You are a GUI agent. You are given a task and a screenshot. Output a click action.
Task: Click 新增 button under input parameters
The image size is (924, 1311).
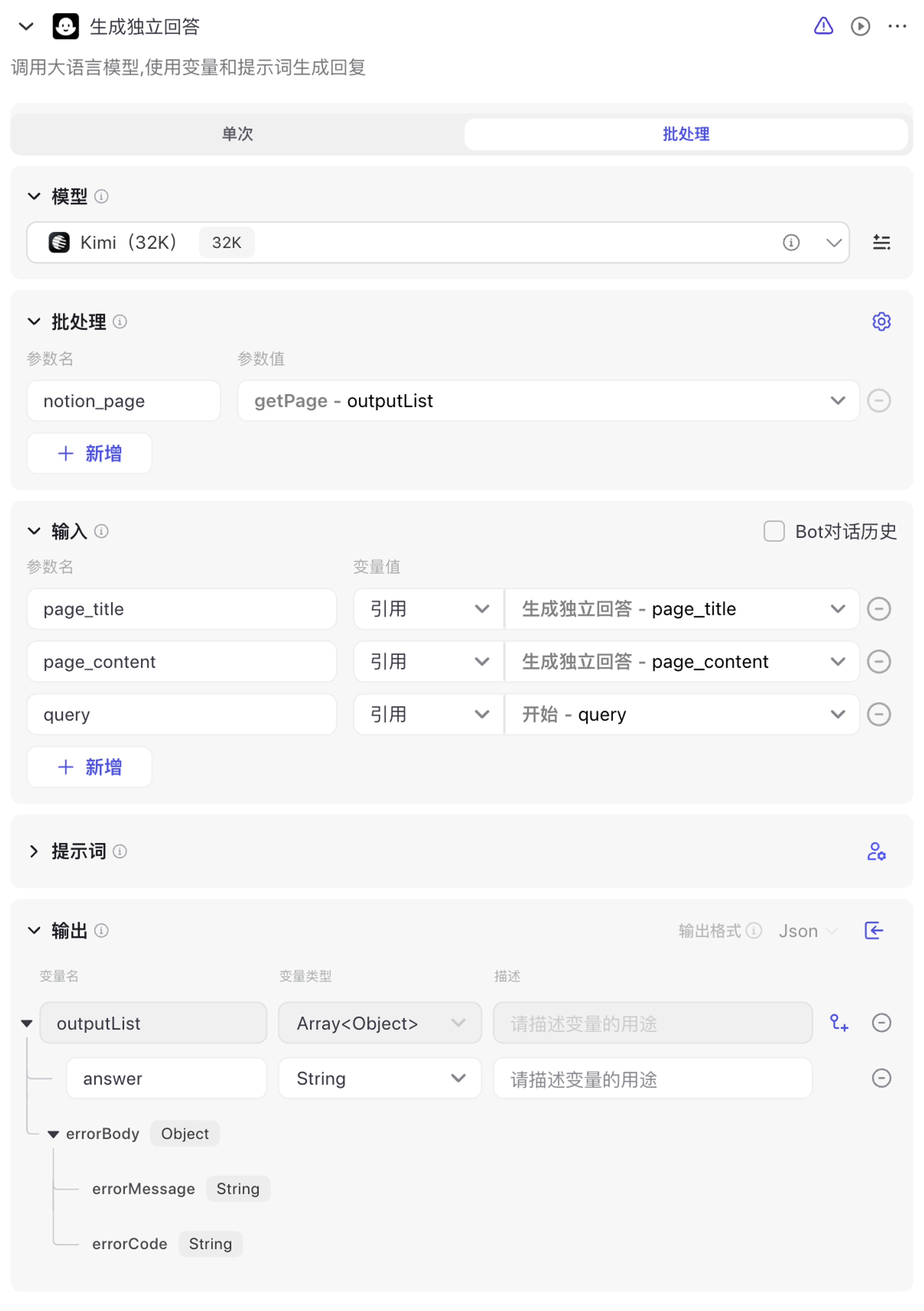tap(90, 767)
